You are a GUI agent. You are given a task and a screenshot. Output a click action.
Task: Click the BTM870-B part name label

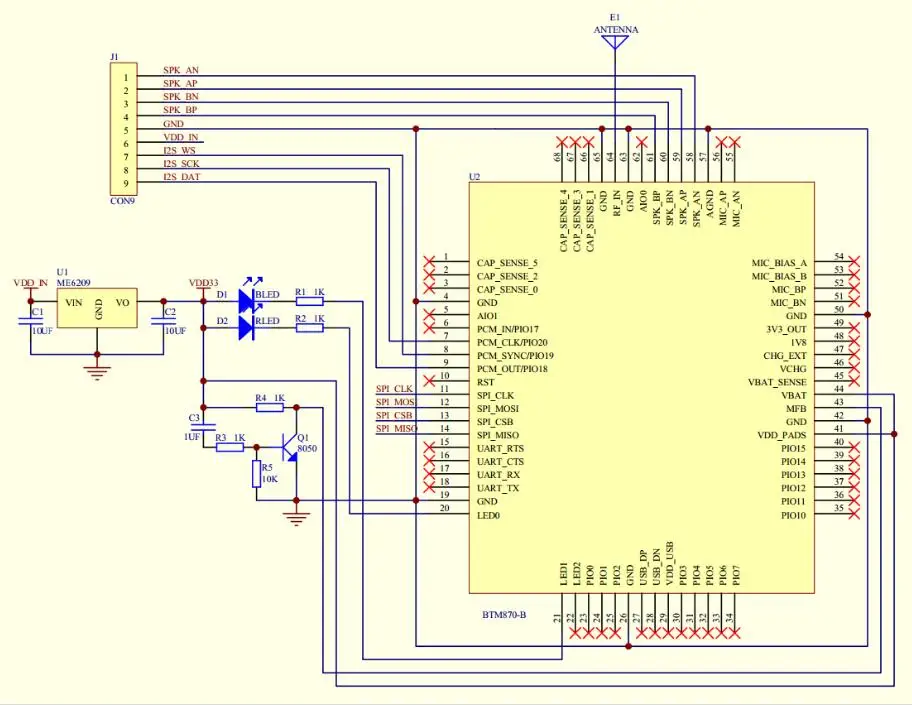click(x=504, y=615)
